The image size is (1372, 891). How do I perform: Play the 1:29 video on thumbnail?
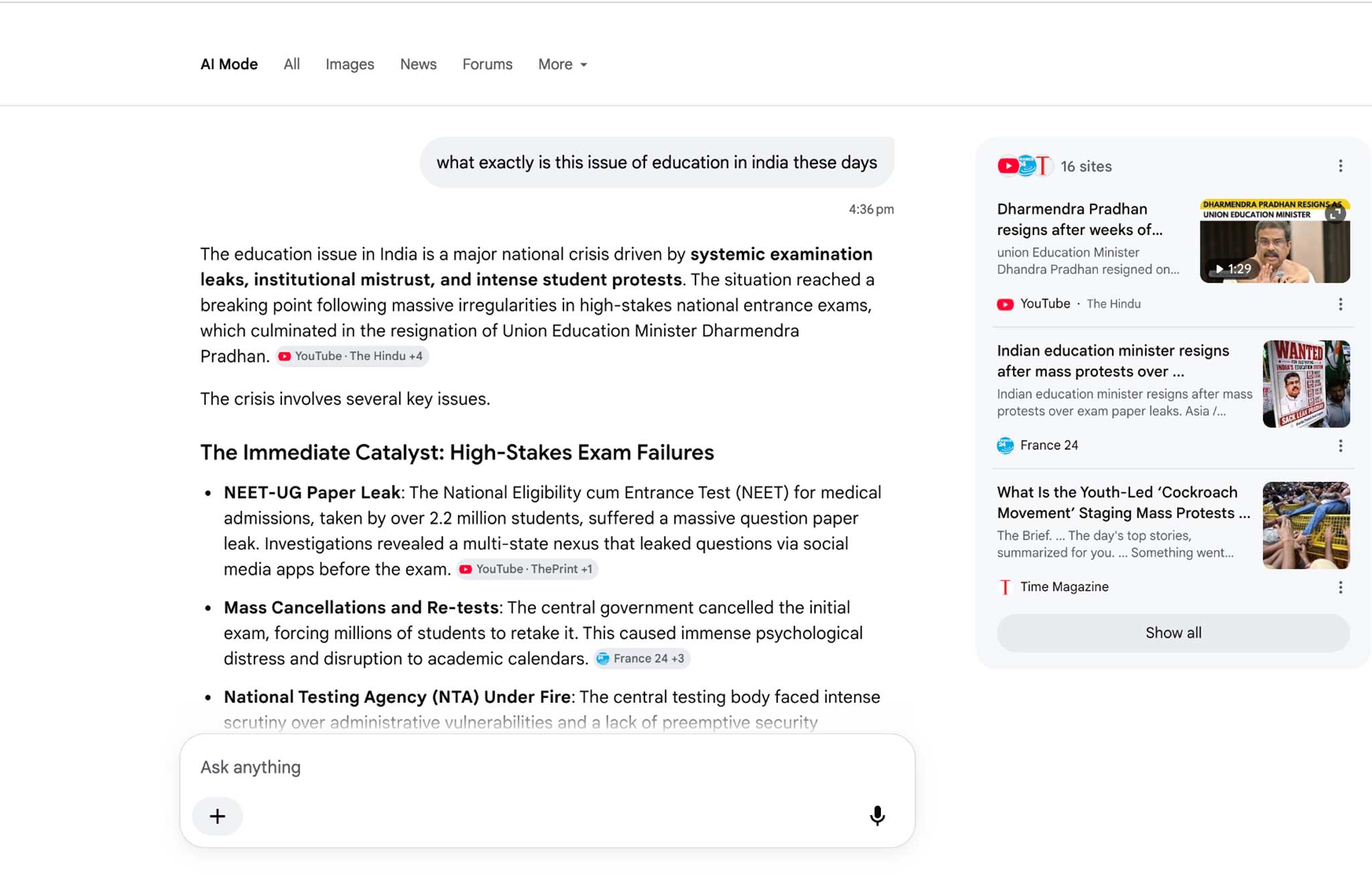pyautogui.click(x=1233, y=269)
